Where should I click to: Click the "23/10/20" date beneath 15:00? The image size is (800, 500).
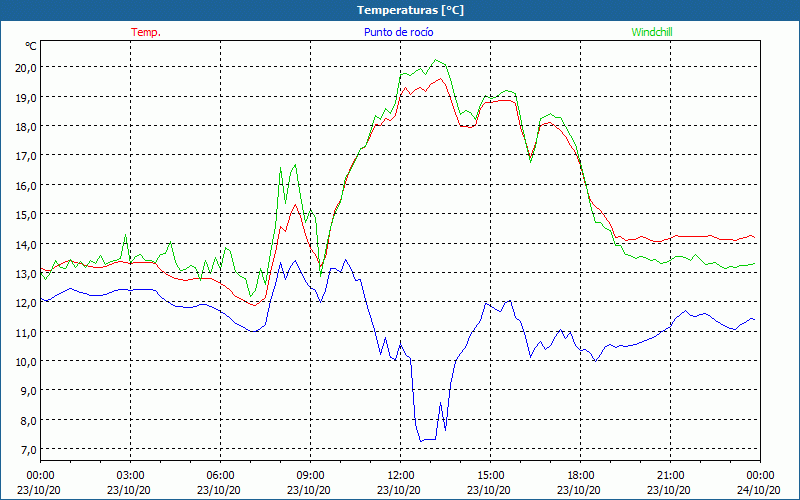tap(489, 490)
